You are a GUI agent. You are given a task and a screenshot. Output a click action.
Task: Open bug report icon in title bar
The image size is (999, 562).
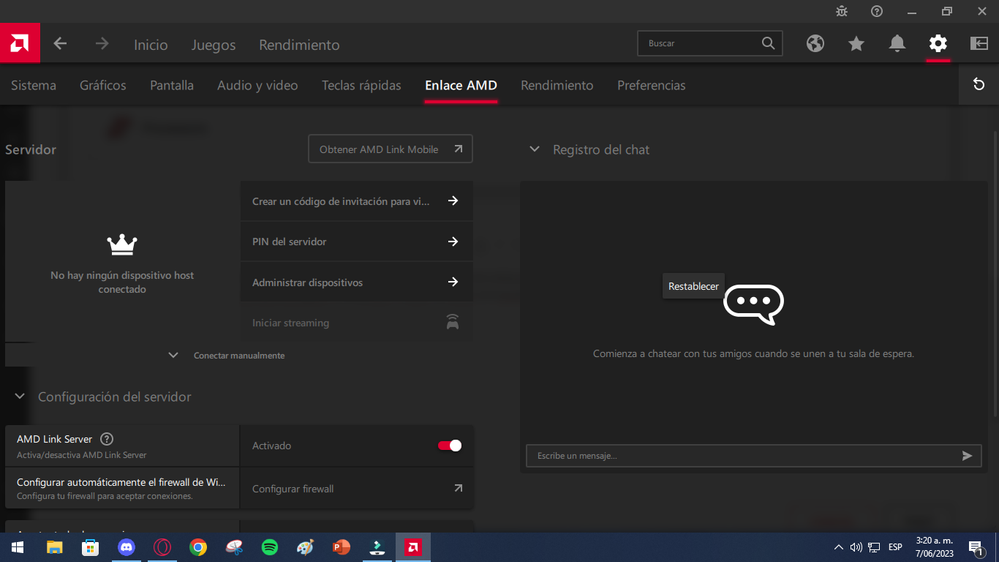(842, 11)
